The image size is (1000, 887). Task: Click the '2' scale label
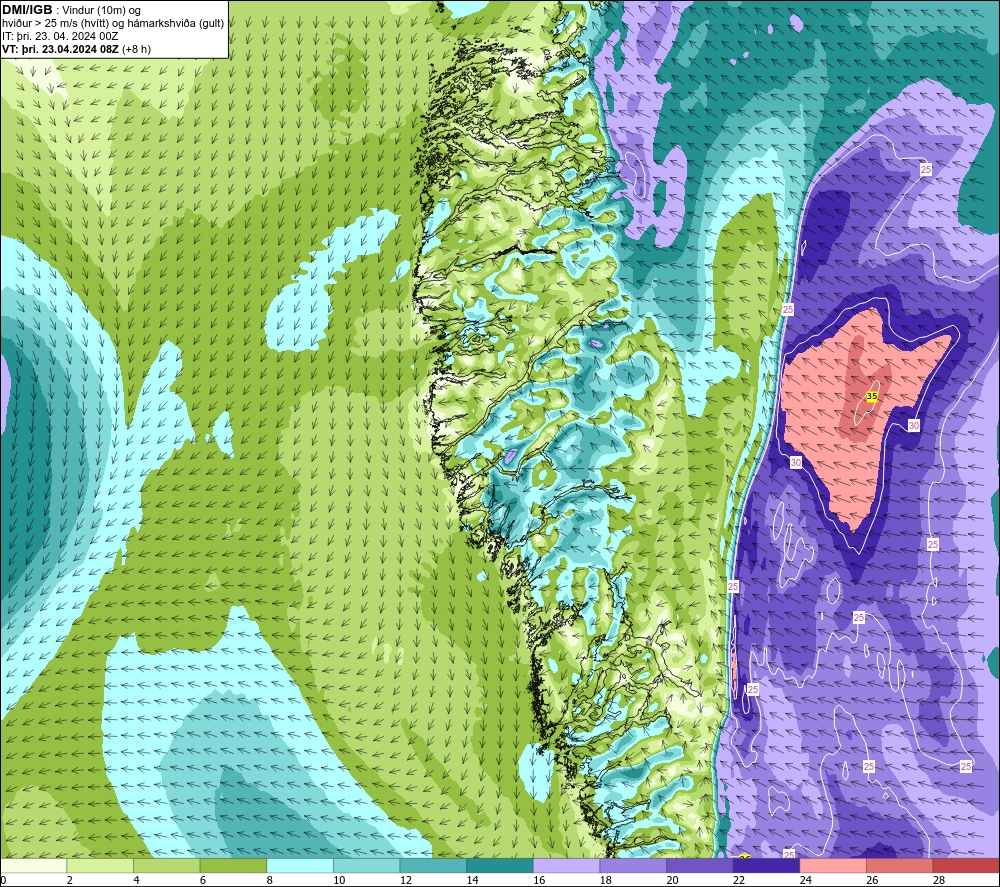70,880
